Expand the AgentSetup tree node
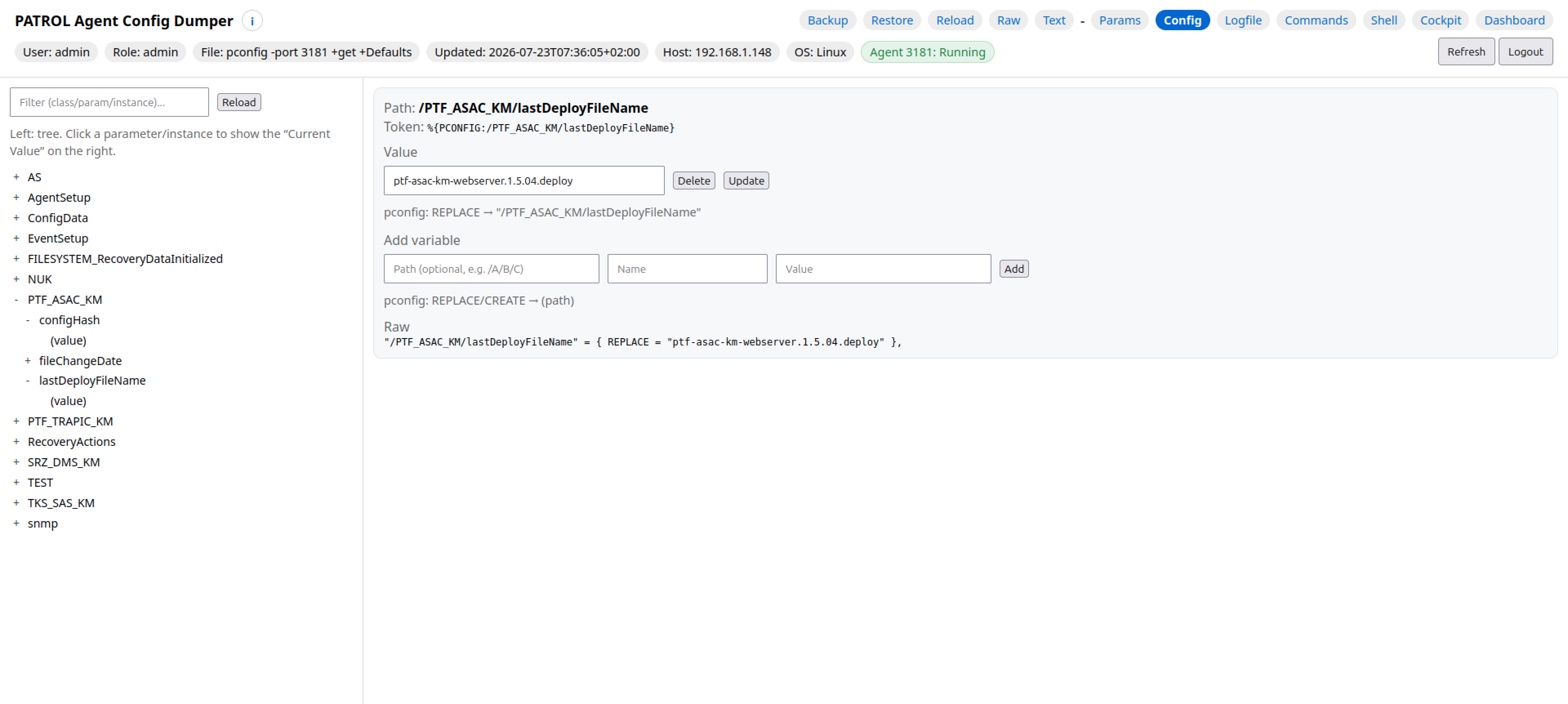Screen dimensions: 1568x704 pos(16,197)
